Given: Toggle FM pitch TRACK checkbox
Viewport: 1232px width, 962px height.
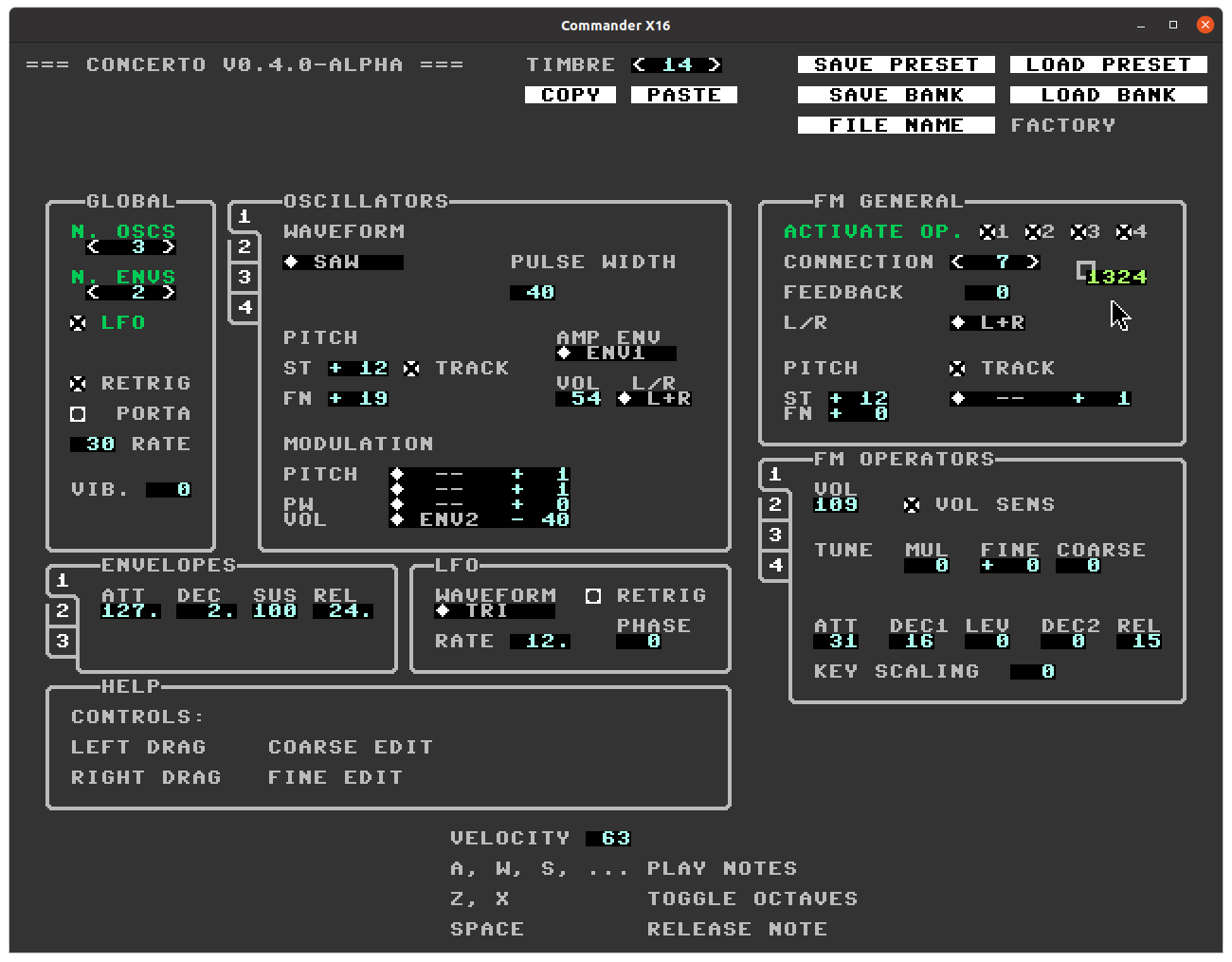Looking at the screenshot, I should (957, 368).
